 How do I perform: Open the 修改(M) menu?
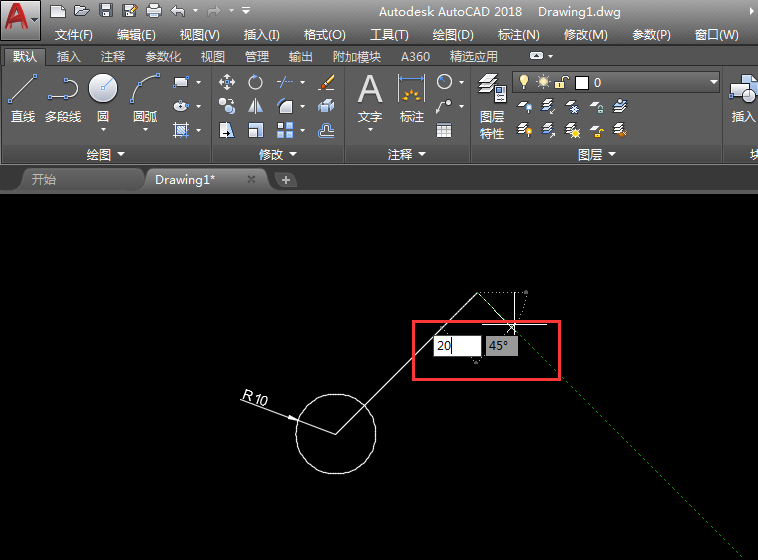click(x=585, y=35)
